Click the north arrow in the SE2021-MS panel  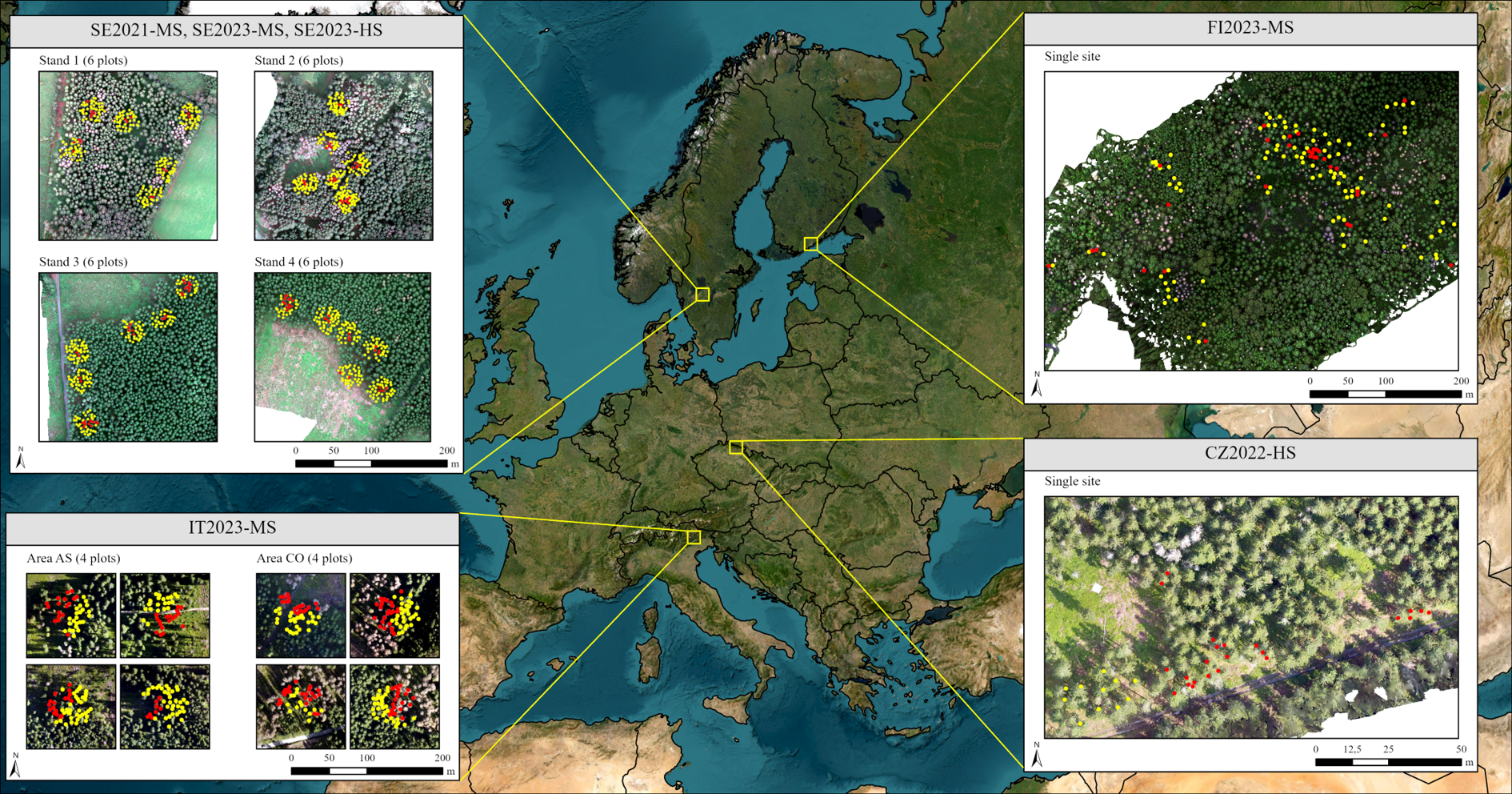pyautogui.click(x=21, y=458)
